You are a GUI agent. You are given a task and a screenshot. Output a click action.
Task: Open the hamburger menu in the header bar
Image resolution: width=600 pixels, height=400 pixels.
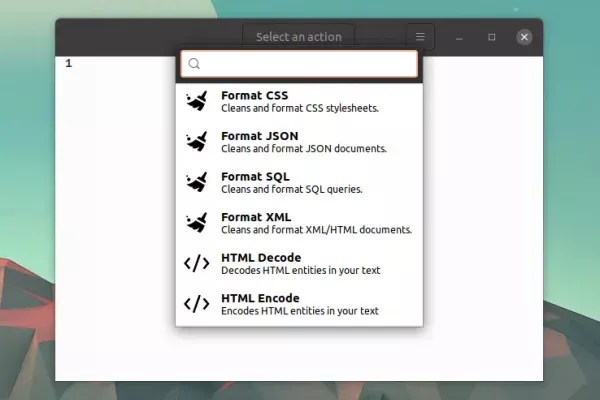pyautogui.click(x=420, y=37)
